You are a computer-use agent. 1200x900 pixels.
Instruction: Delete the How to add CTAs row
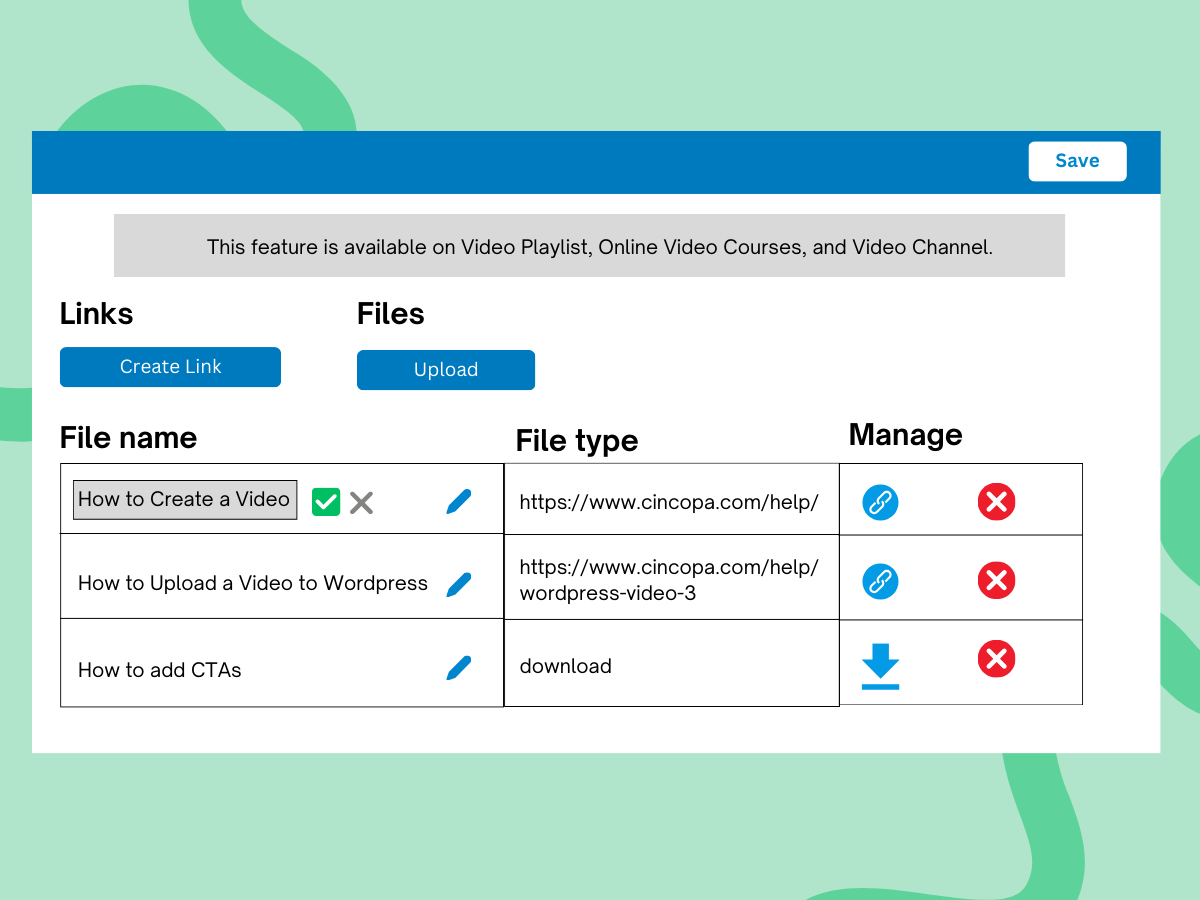tap(996, 659)
